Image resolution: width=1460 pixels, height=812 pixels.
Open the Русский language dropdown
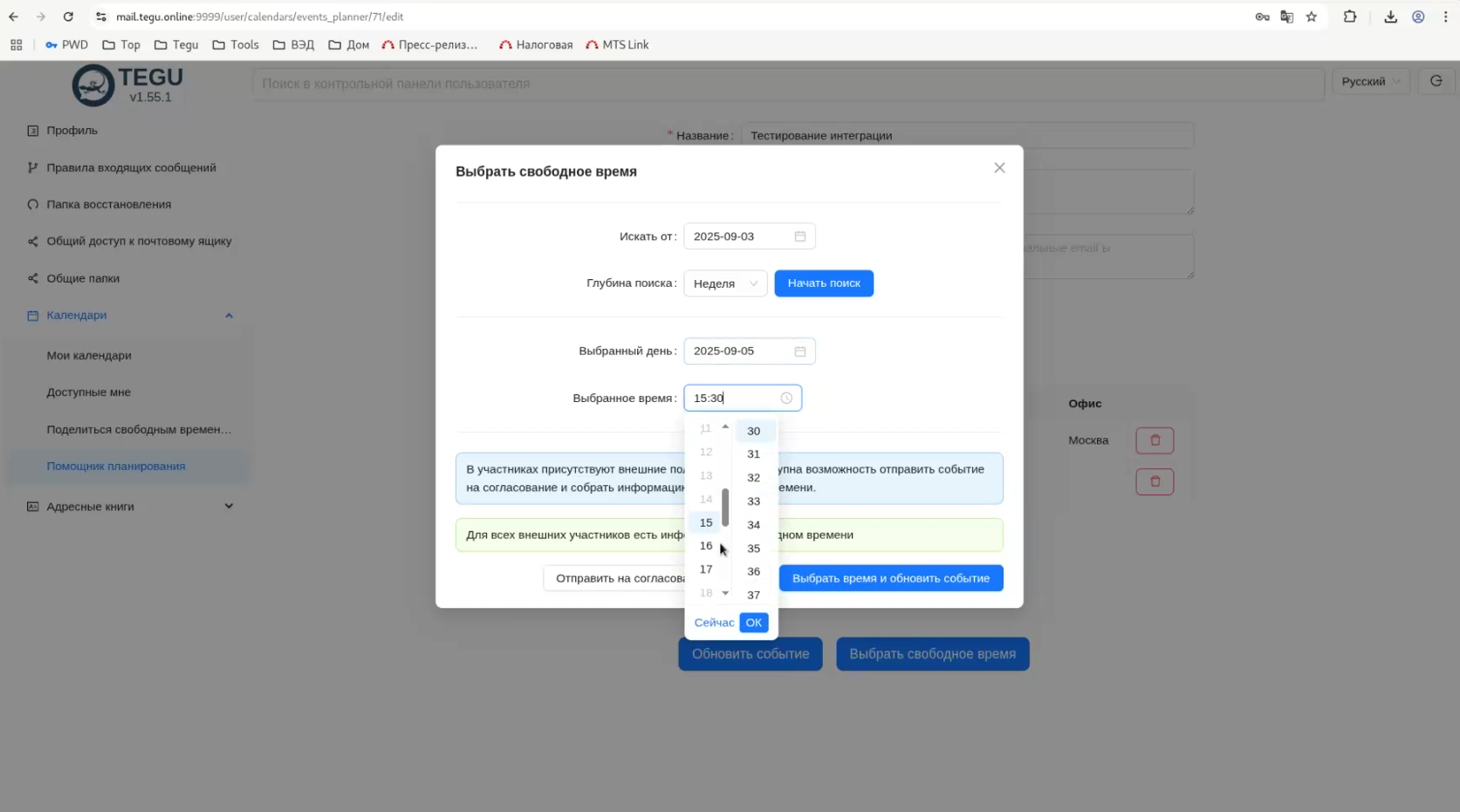(x=1370, y=81)
